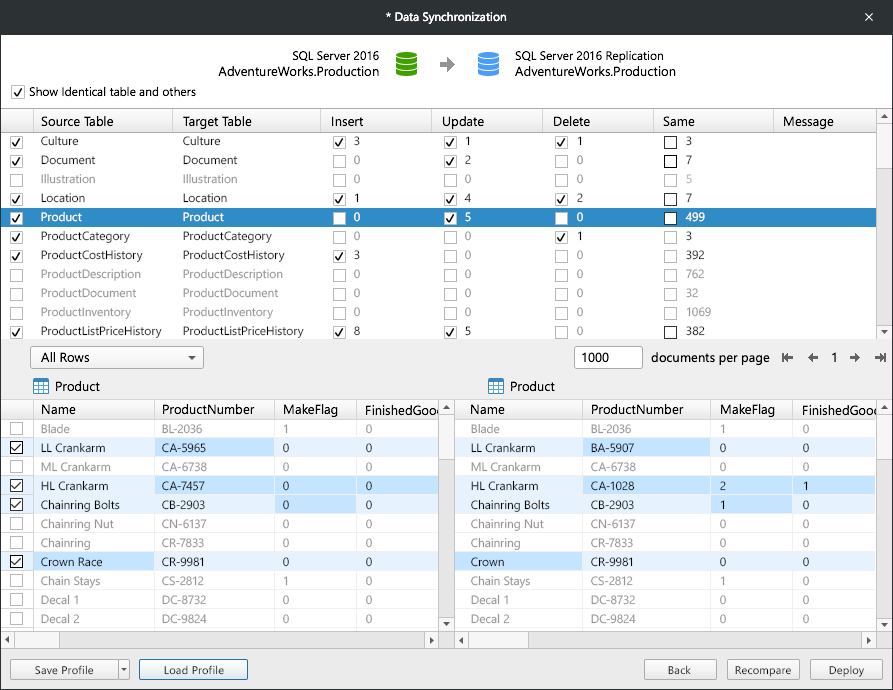The height and width of the screenshot is (690, 893).
Task: Click the CA-1028 cell in right grid
Action: point(646,486)
